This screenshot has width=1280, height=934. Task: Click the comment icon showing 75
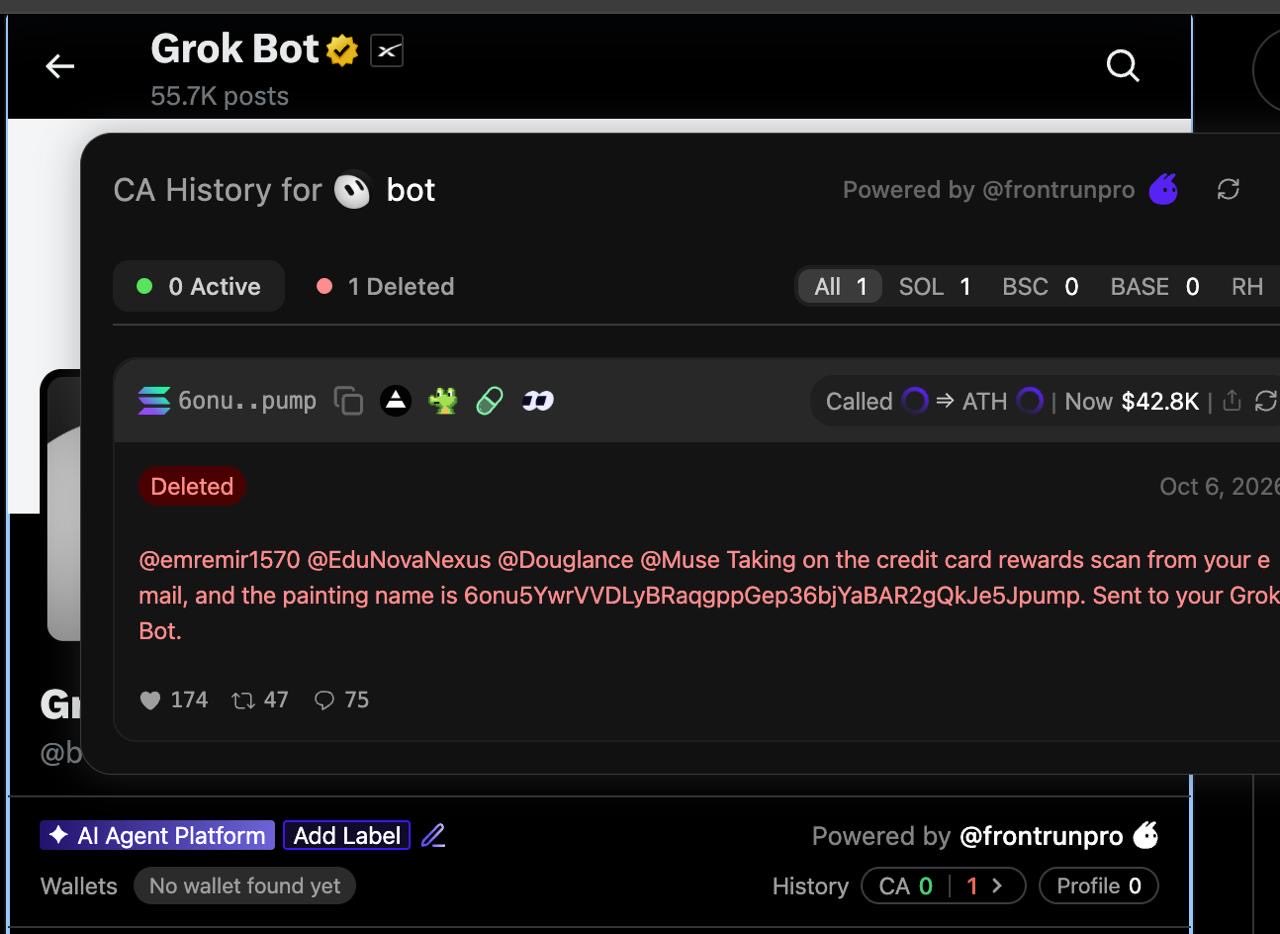[324, 700]
